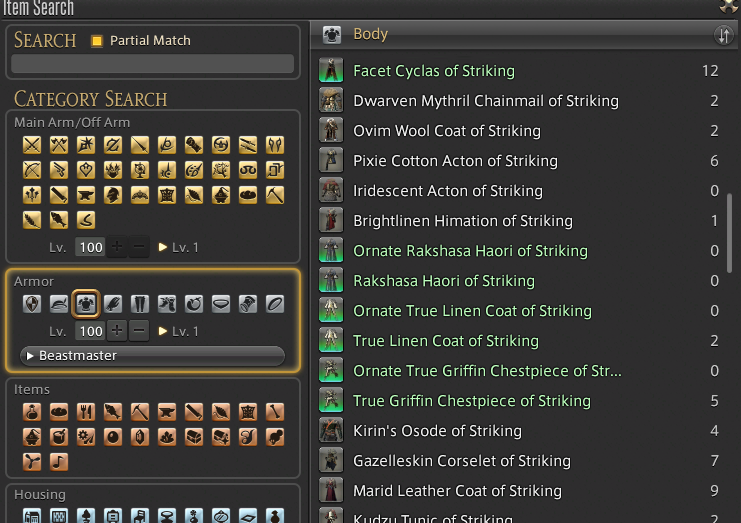Decrease the Armor level with minus button
Screen dimensions: 741x523
point(139,331)
